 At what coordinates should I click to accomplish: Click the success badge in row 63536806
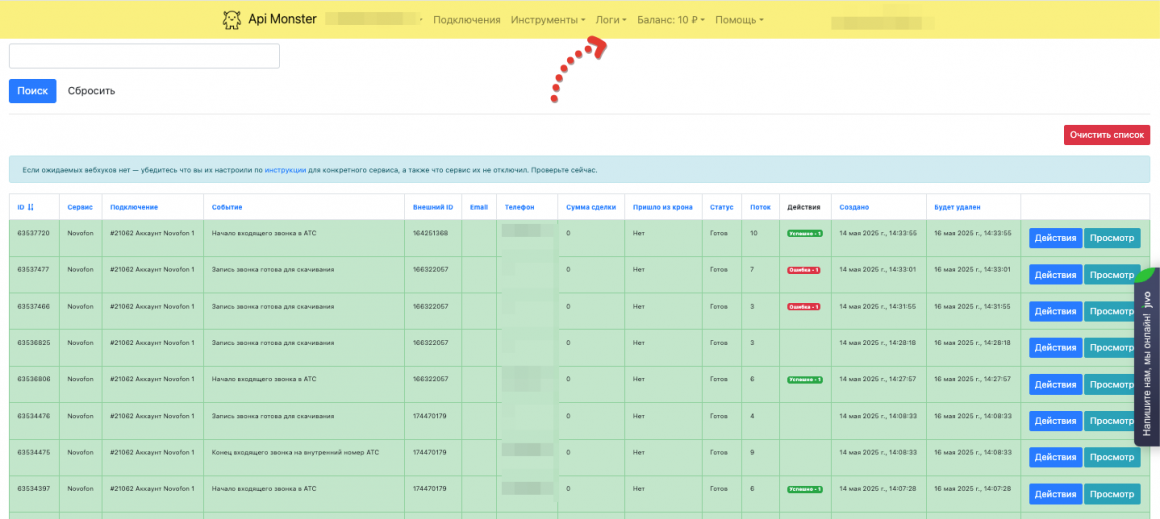803,379
